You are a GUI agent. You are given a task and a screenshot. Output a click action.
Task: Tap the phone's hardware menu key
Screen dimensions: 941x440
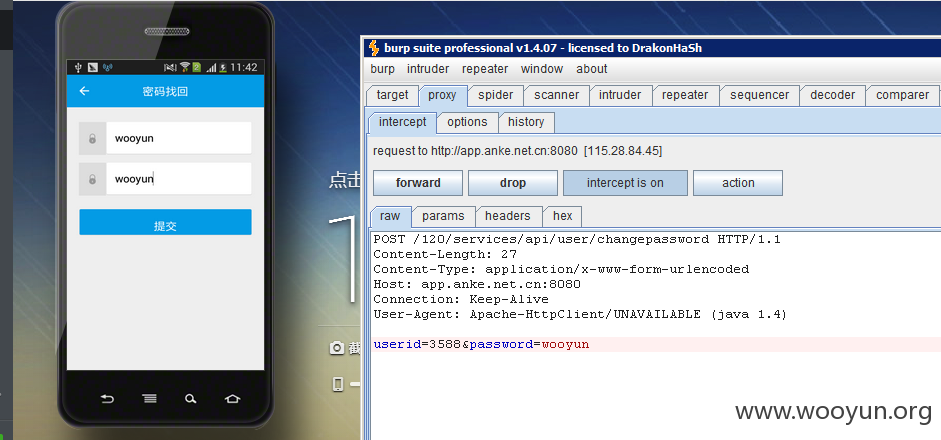(x=149, y=399)
